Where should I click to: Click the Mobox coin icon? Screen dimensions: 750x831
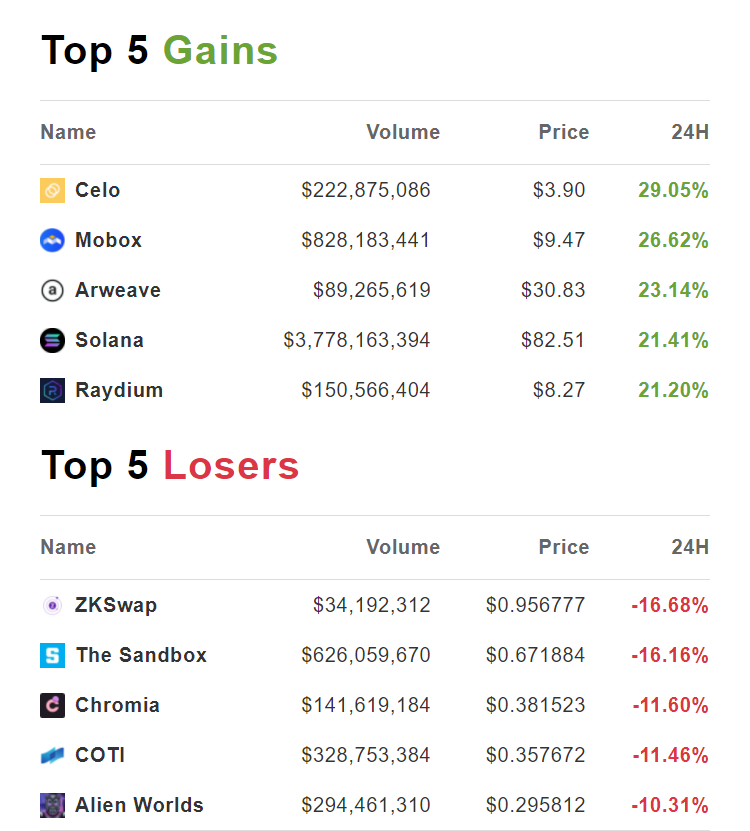coord(52,240)
